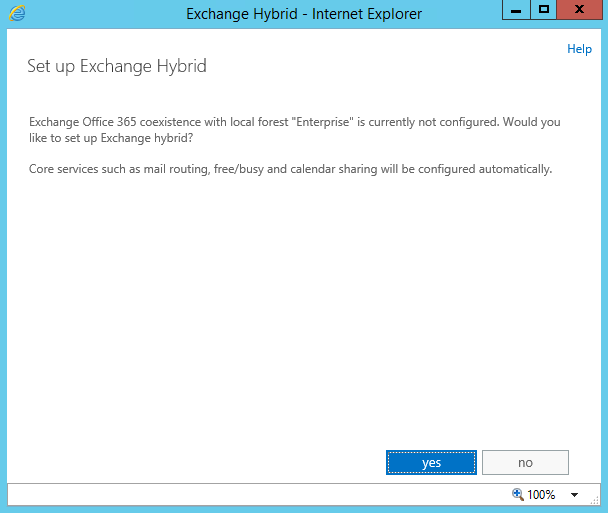The image size is (608, 513).
Task: Click the 'Exchange Office 365 coexistence' paragraph
Action: coord(295,130)
